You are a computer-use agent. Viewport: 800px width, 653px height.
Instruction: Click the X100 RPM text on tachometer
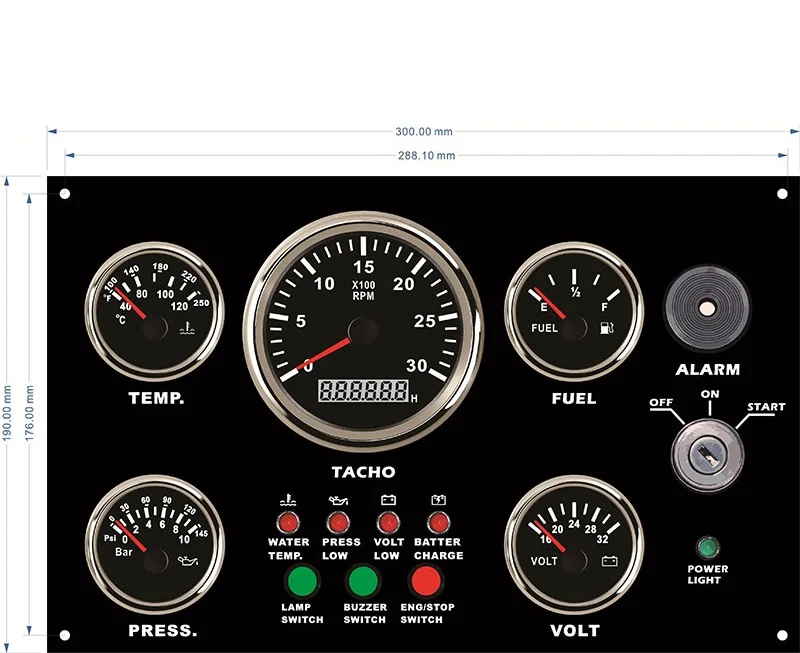(x=363, y=291)
